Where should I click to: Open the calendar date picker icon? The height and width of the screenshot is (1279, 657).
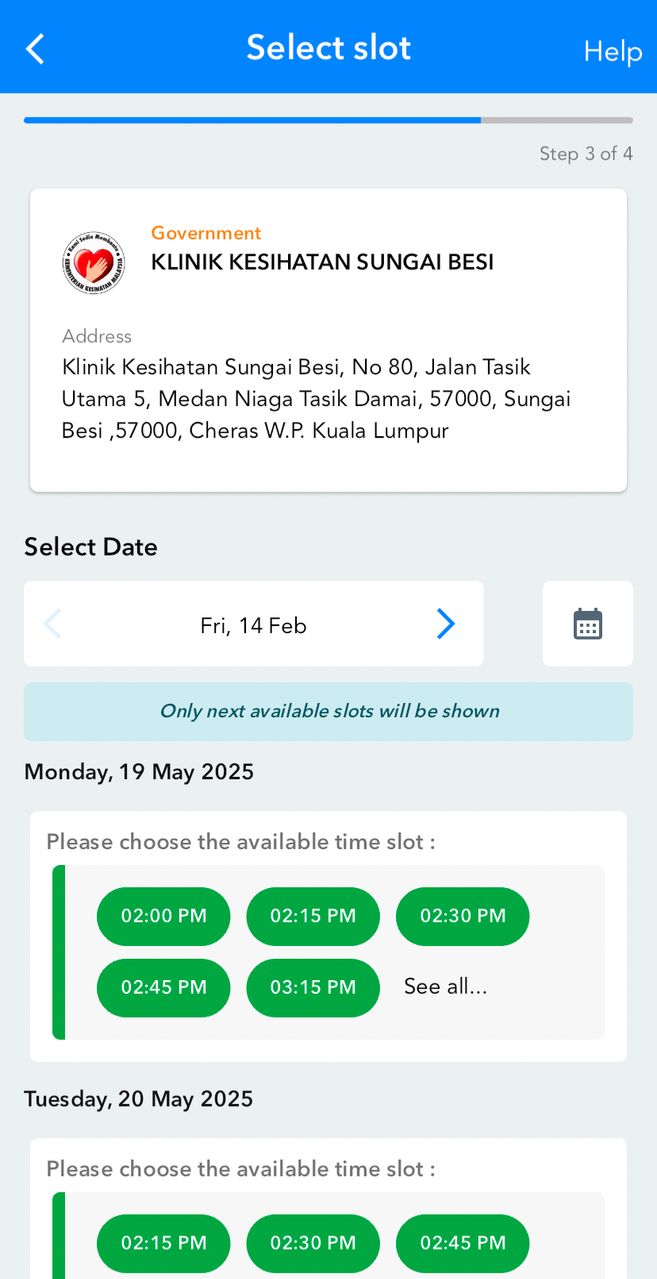587,624
